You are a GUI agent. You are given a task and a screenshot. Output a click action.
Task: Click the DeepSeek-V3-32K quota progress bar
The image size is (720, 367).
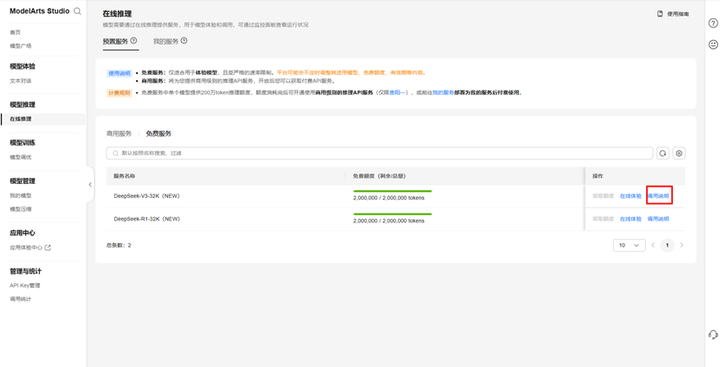click(392, 191)
